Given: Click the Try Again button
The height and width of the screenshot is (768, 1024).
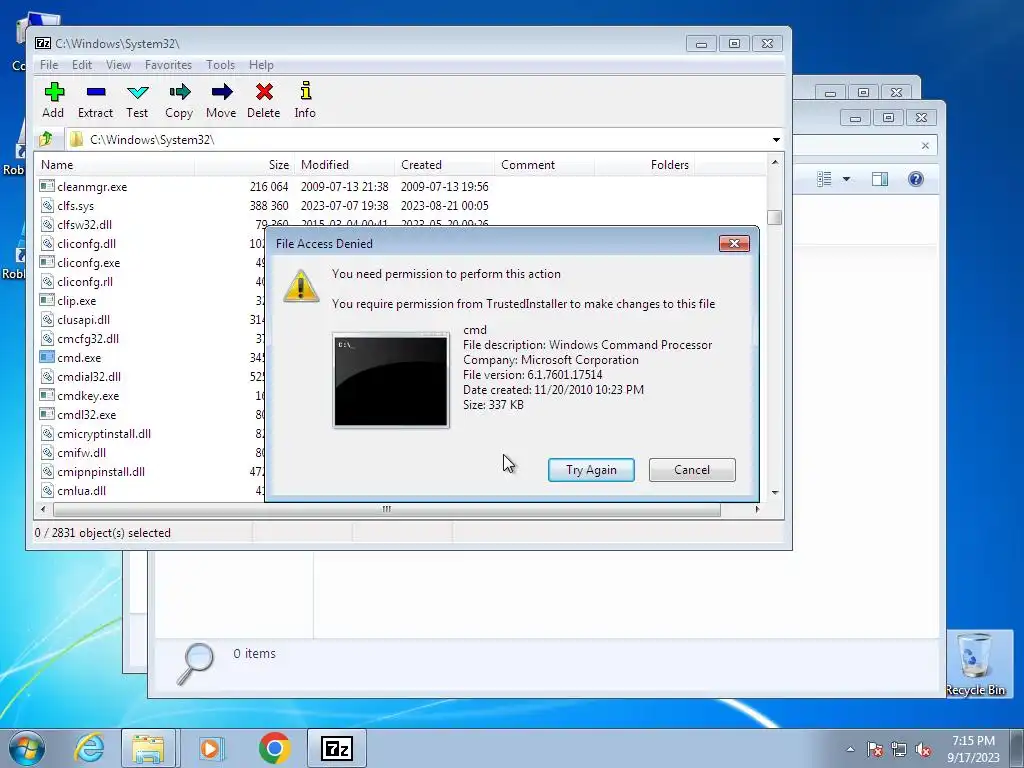Looking at the screenshot, I should click(x=591, y=470).
